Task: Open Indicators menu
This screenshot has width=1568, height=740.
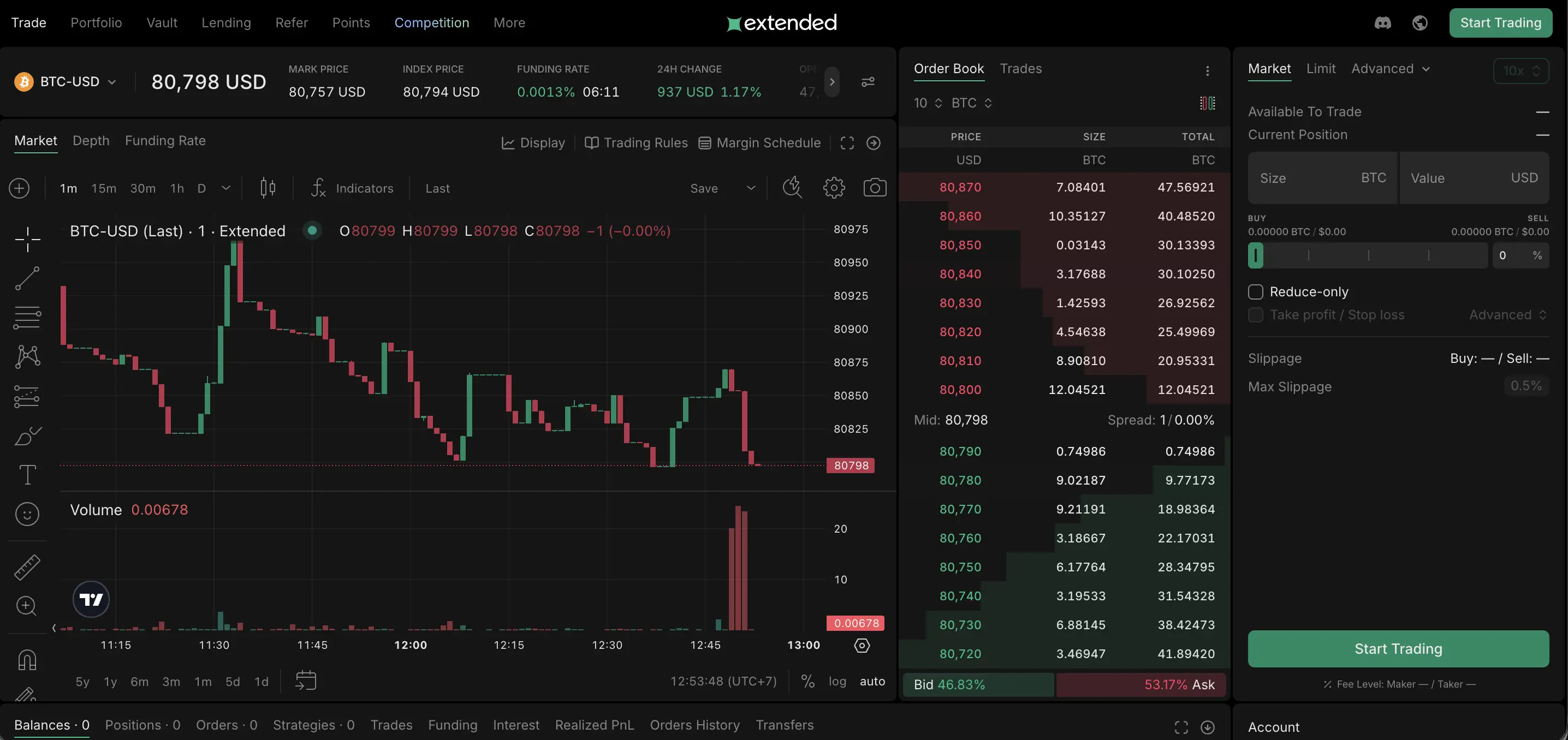Action: 352,188
